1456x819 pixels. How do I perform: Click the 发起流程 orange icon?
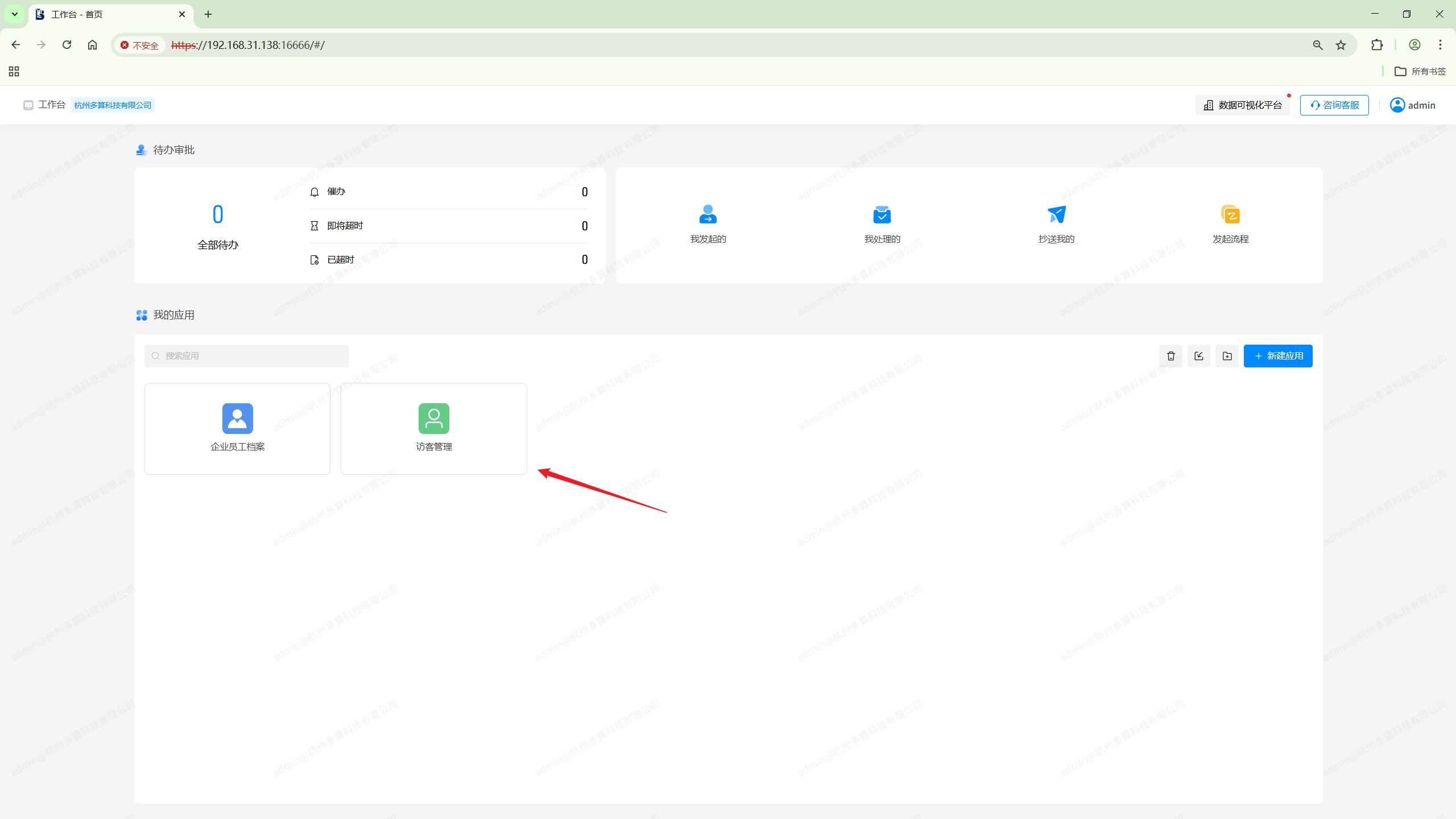tap(1230, 214)
